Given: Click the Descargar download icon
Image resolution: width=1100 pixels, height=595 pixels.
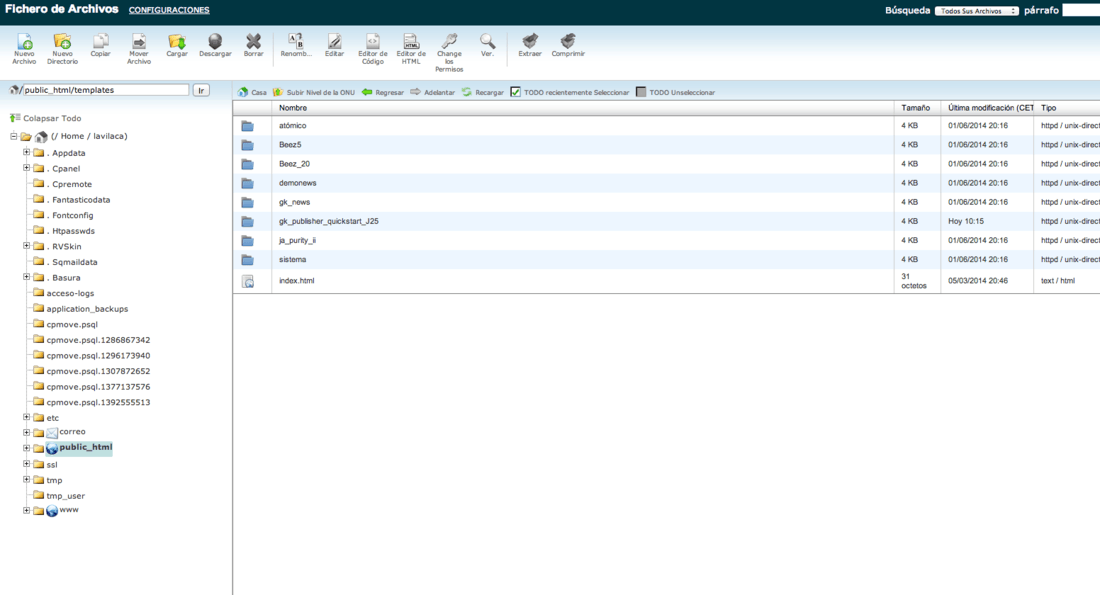Looking at the screenshot, I should pyautogui.click(x=215, y=42).
